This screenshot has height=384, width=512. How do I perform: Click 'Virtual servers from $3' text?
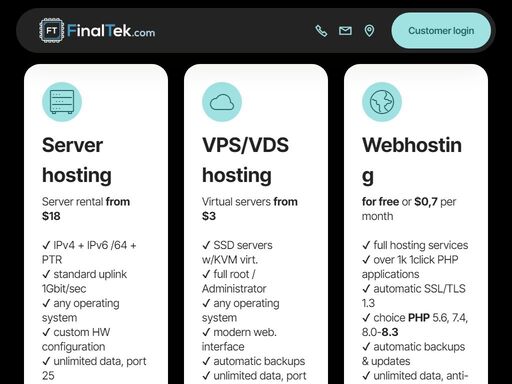click(250, 209)
